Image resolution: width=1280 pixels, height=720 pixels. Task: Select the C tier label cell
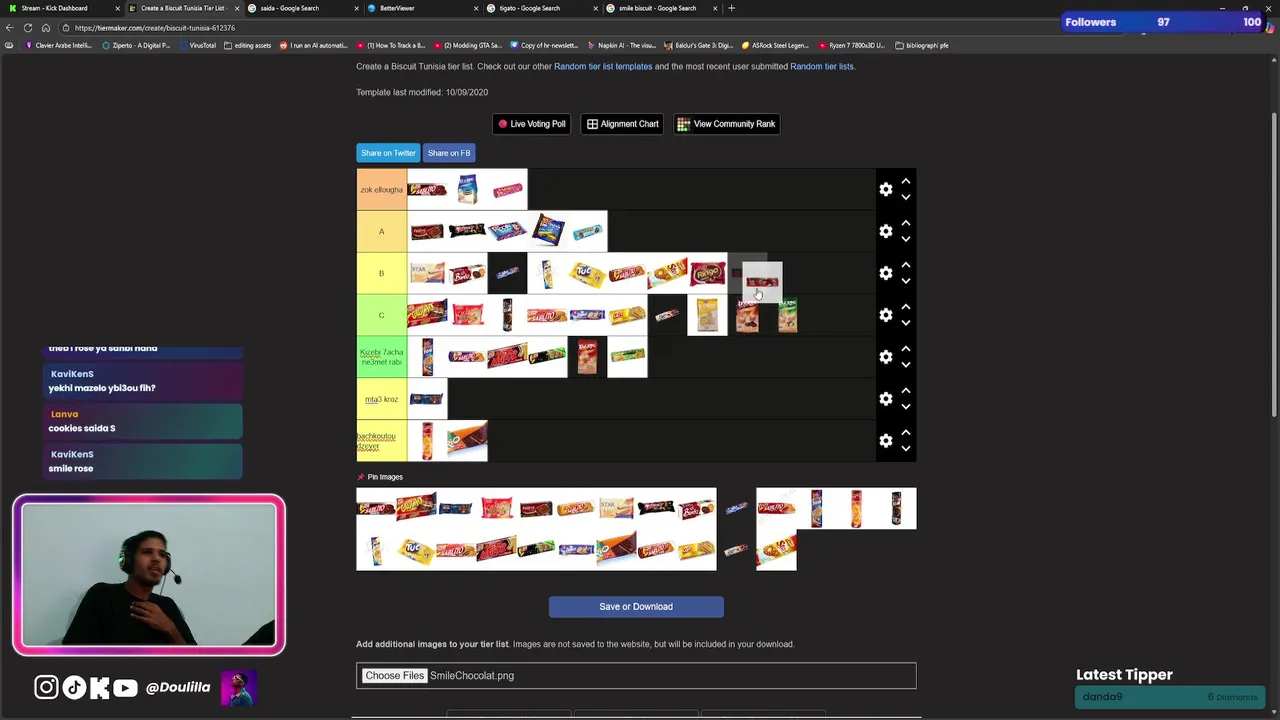tap(381, 316)
